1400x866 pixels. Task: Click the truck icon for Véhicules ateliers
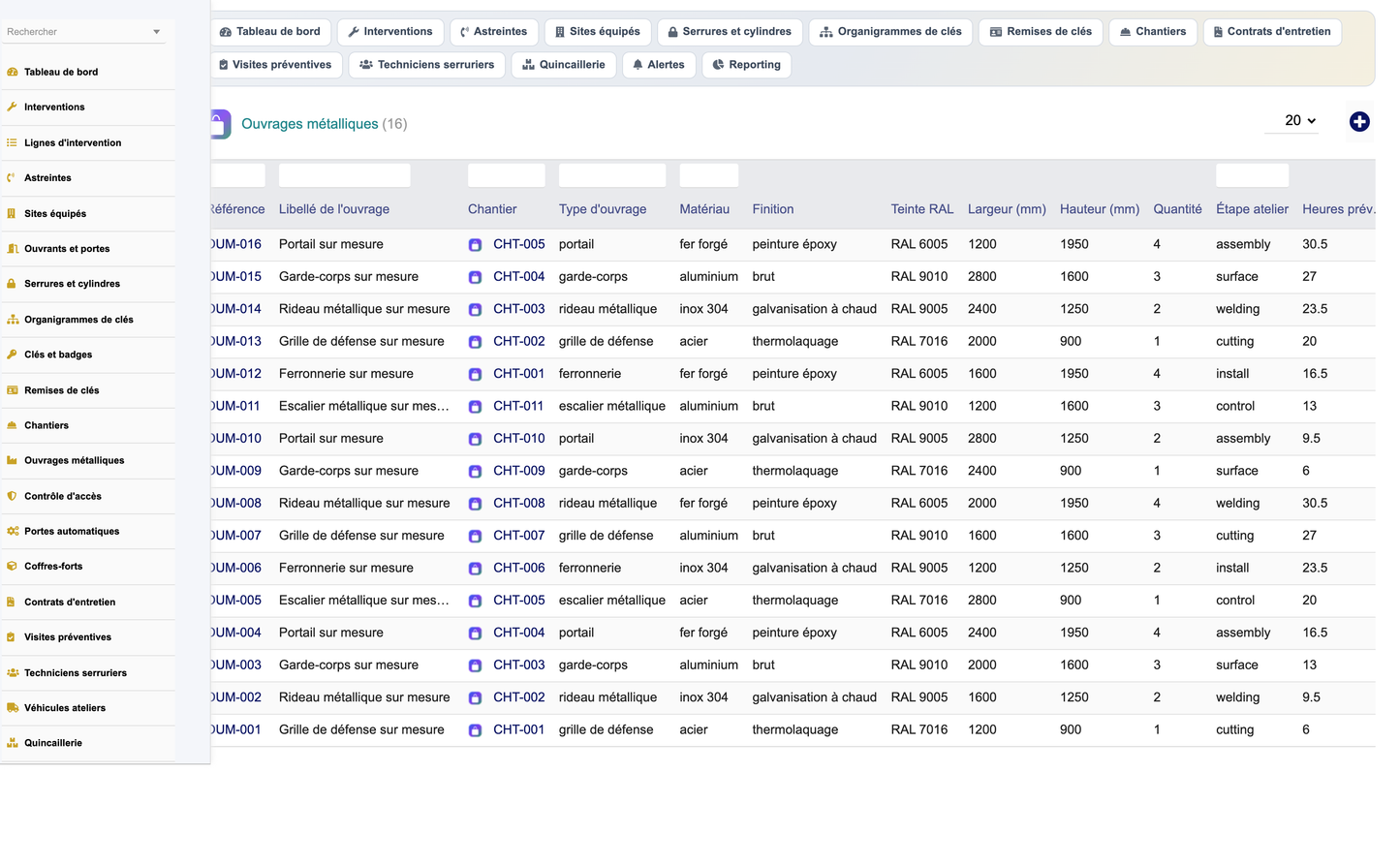pos(12,707)
